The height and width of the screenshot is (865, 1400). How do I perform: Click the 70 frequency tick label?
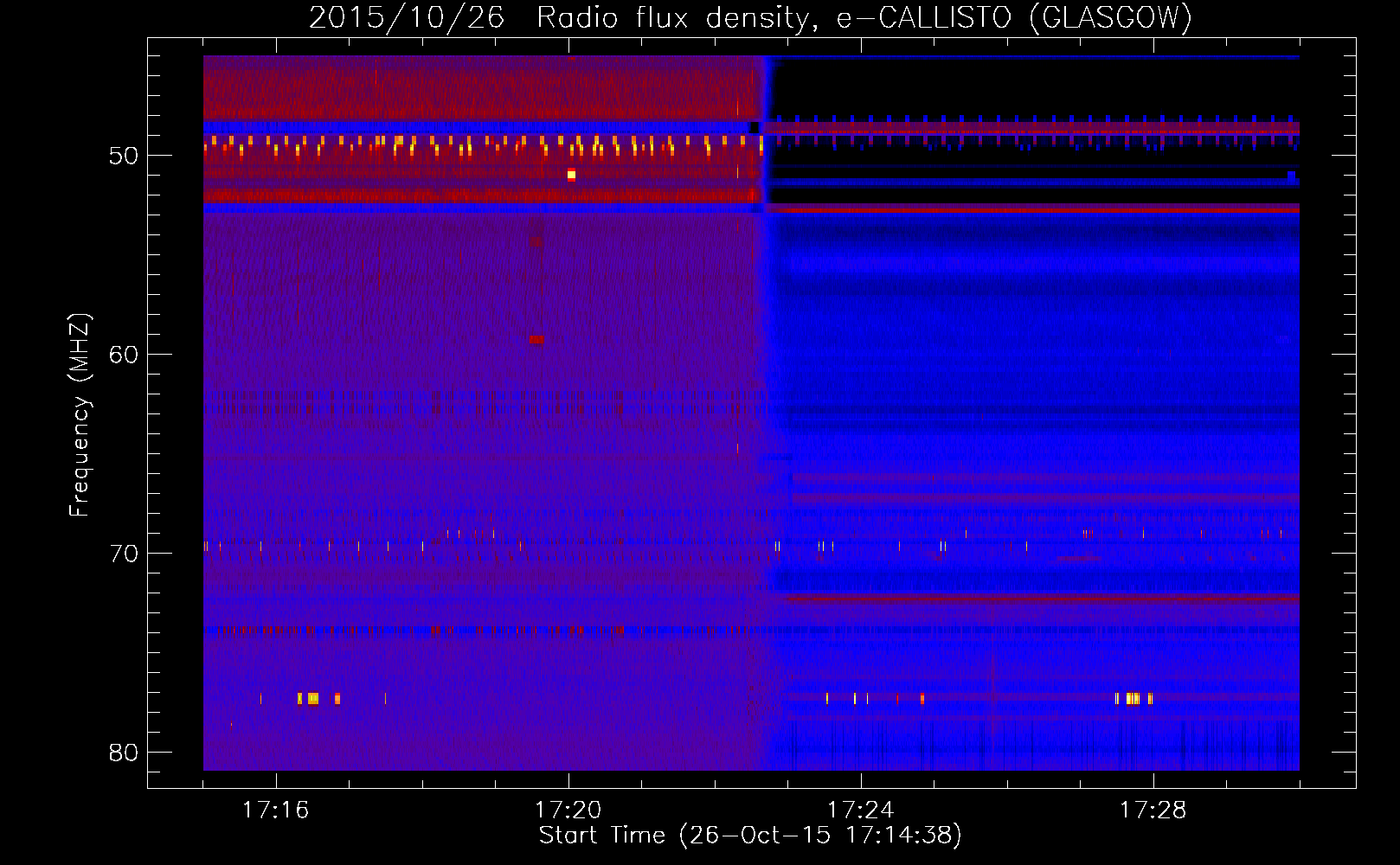[124, 554]
